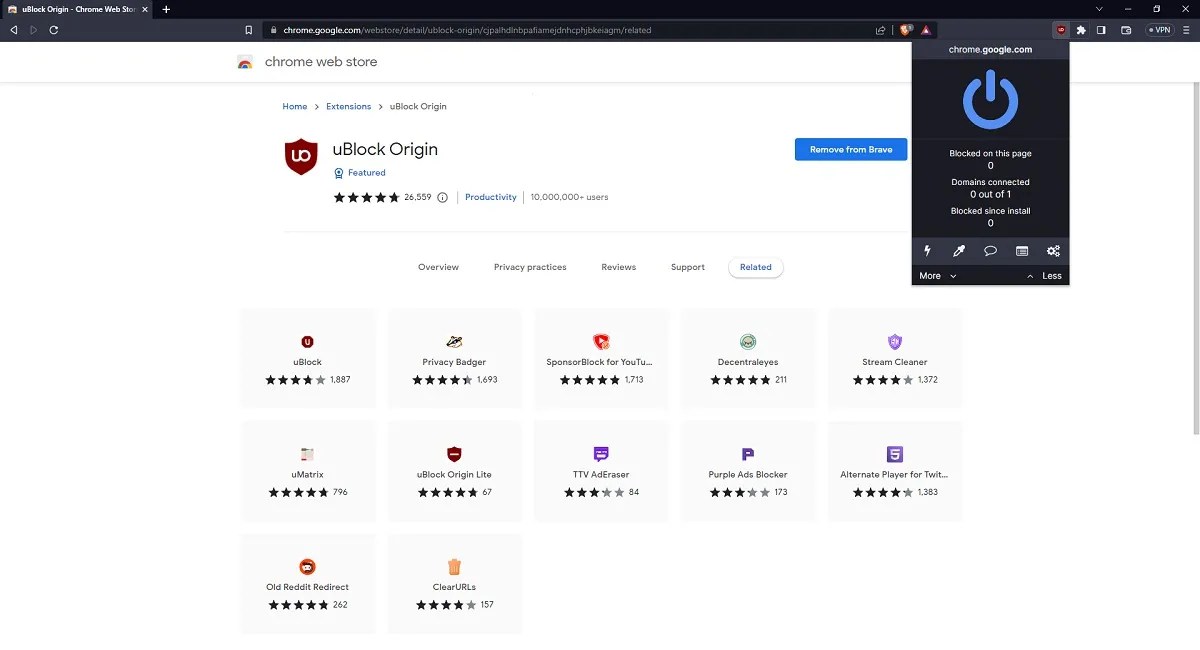
Task: Open the browser extensions puzzle icon
Action: coord(1081,30)
